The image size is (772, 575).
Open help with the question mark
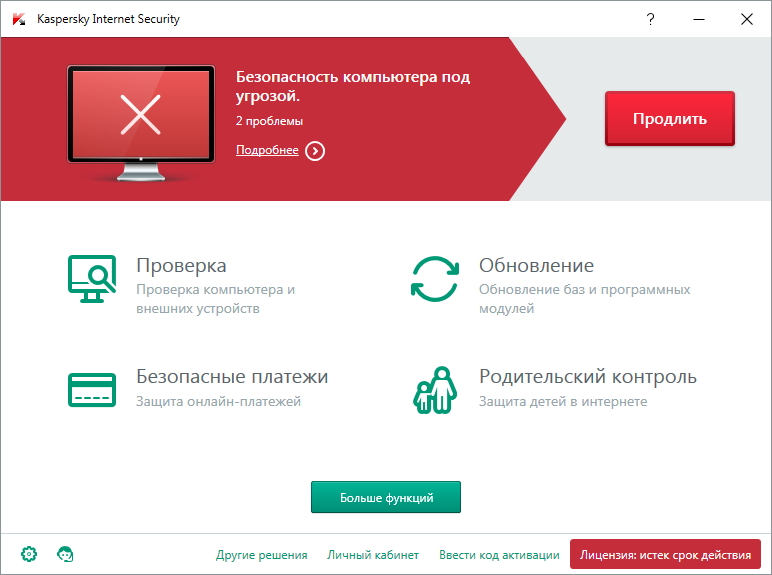(650, 19)
